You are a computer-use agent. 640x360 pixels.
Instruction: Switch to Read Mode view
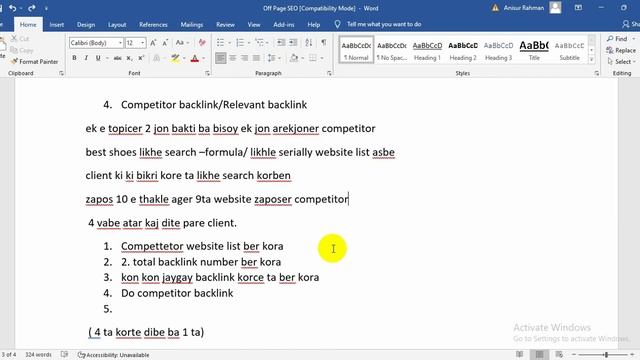click(520, 354)
